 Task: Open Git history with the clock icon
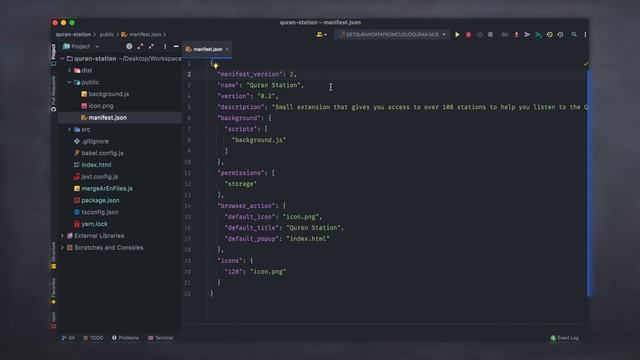coord(549,35)
